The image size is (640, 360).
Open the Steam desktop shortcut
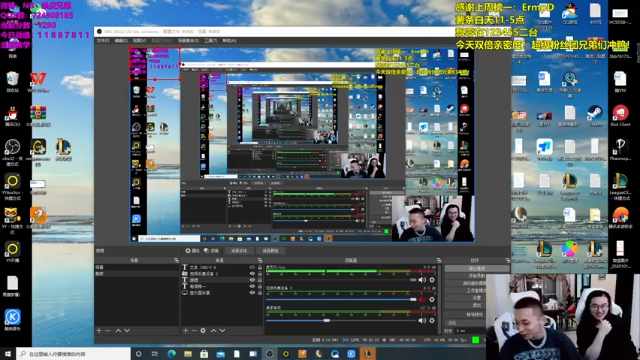(x=595, y=116)
